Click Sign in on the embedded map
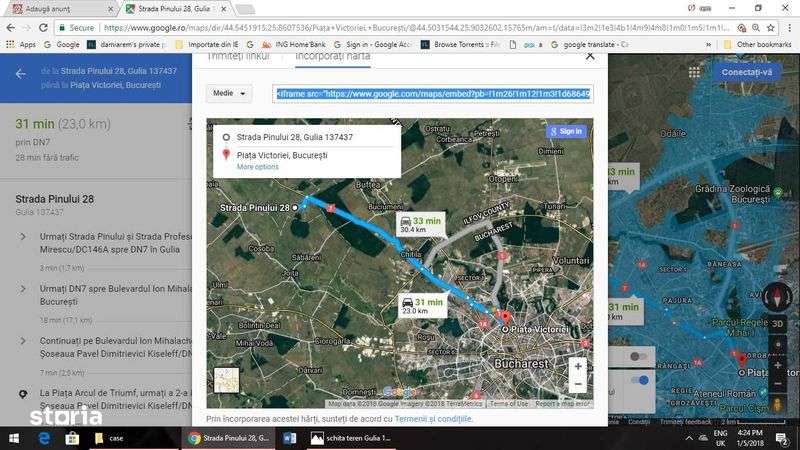 pos(566,132)
